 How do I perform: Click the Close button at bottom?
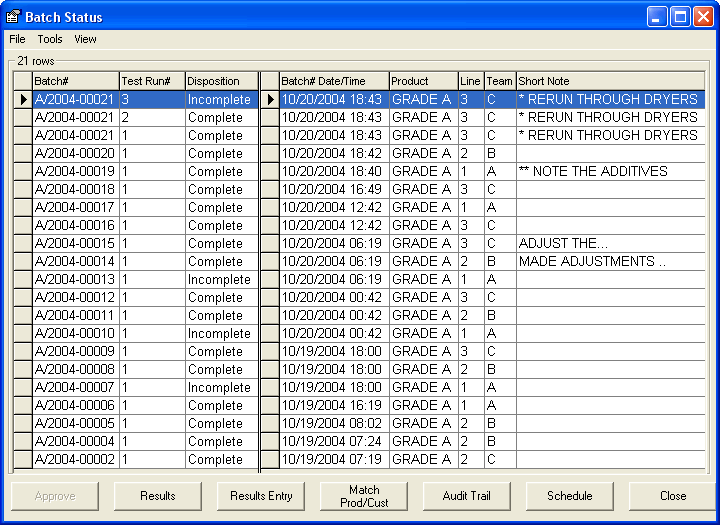[673, 496]
